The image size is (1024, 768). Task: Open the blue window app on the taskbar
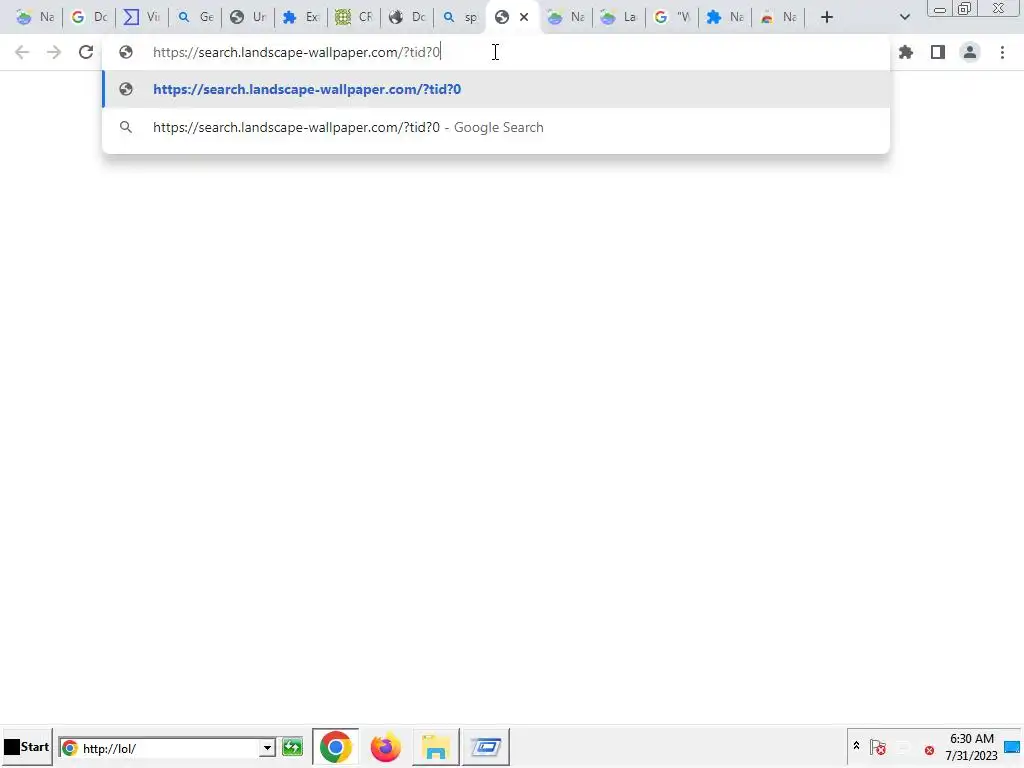pos(486,747)
